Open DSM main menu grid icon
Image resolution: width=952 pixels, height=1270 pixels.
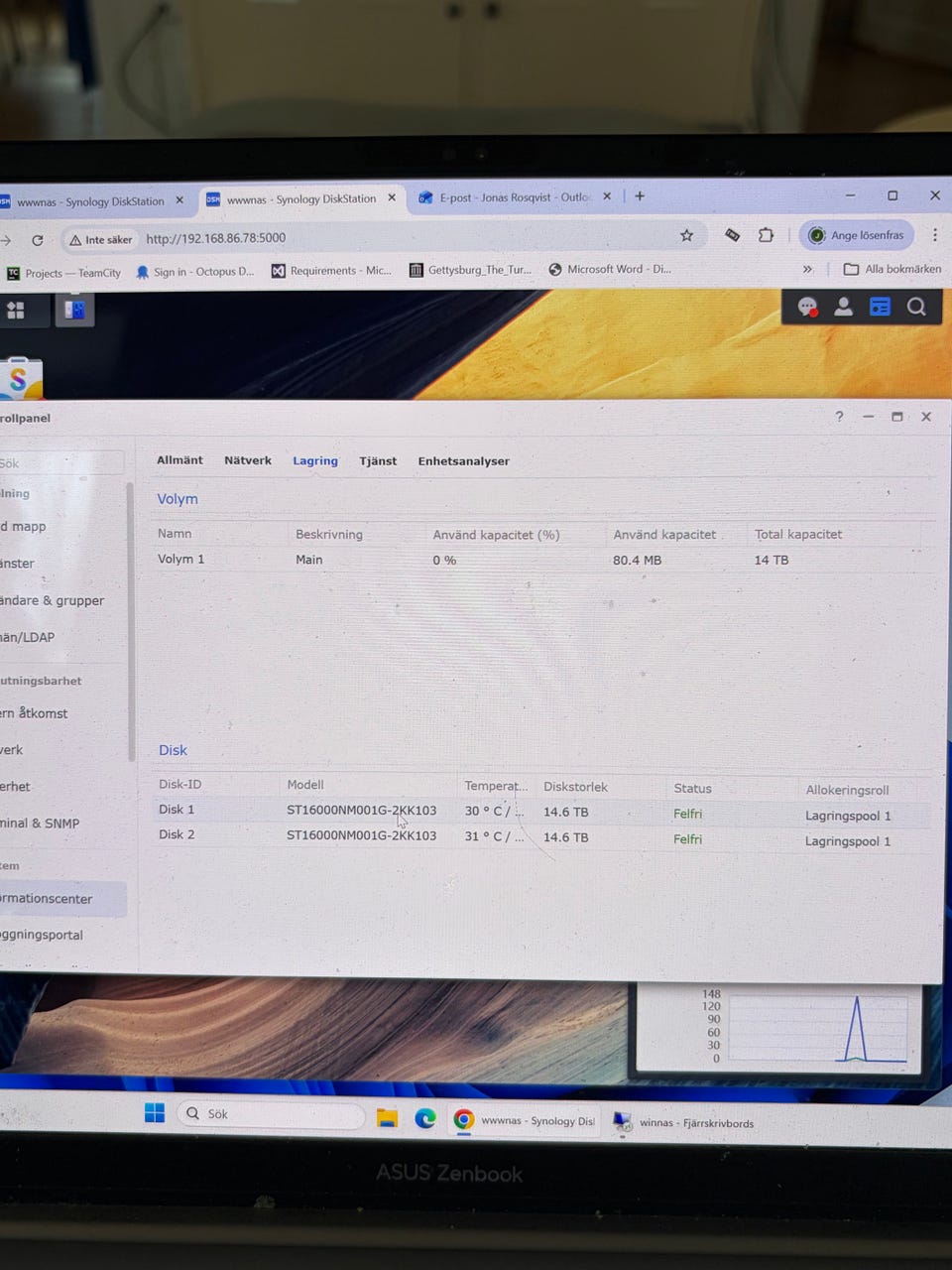[16, 311]
